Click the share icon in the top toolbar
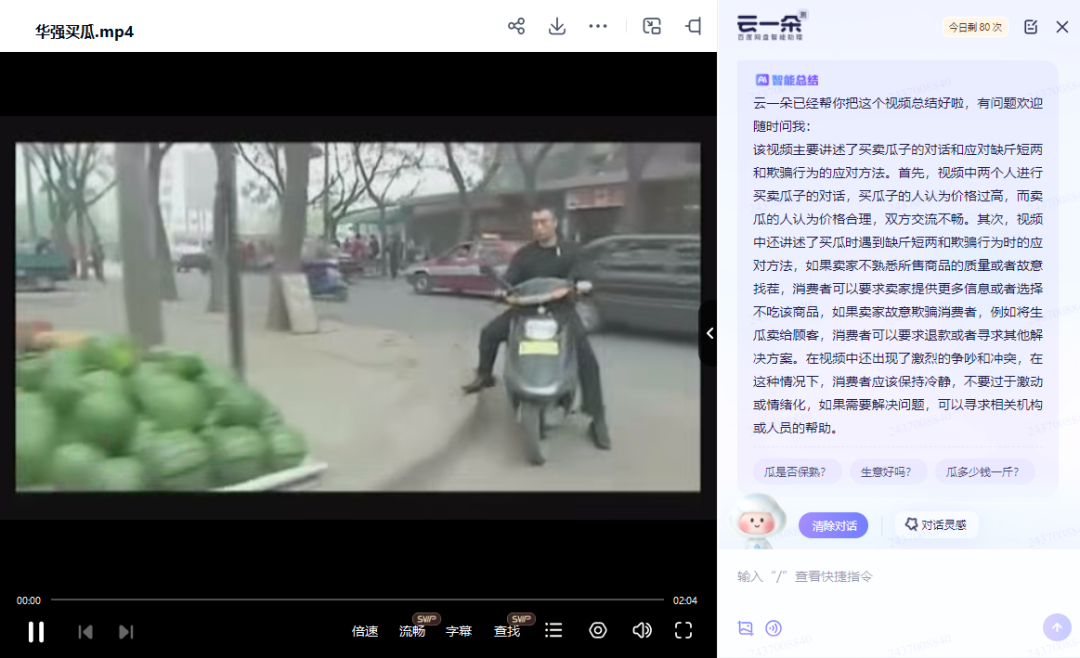This screenshot has height=658, width=1080. pos(516,26)
